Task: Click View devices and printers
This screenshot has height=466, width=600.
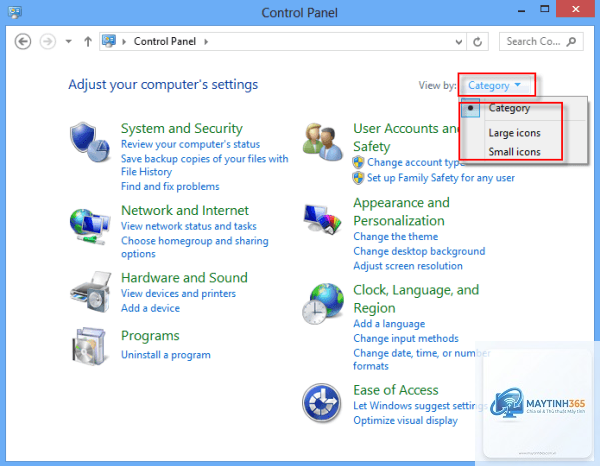Action: pos(178,294)
